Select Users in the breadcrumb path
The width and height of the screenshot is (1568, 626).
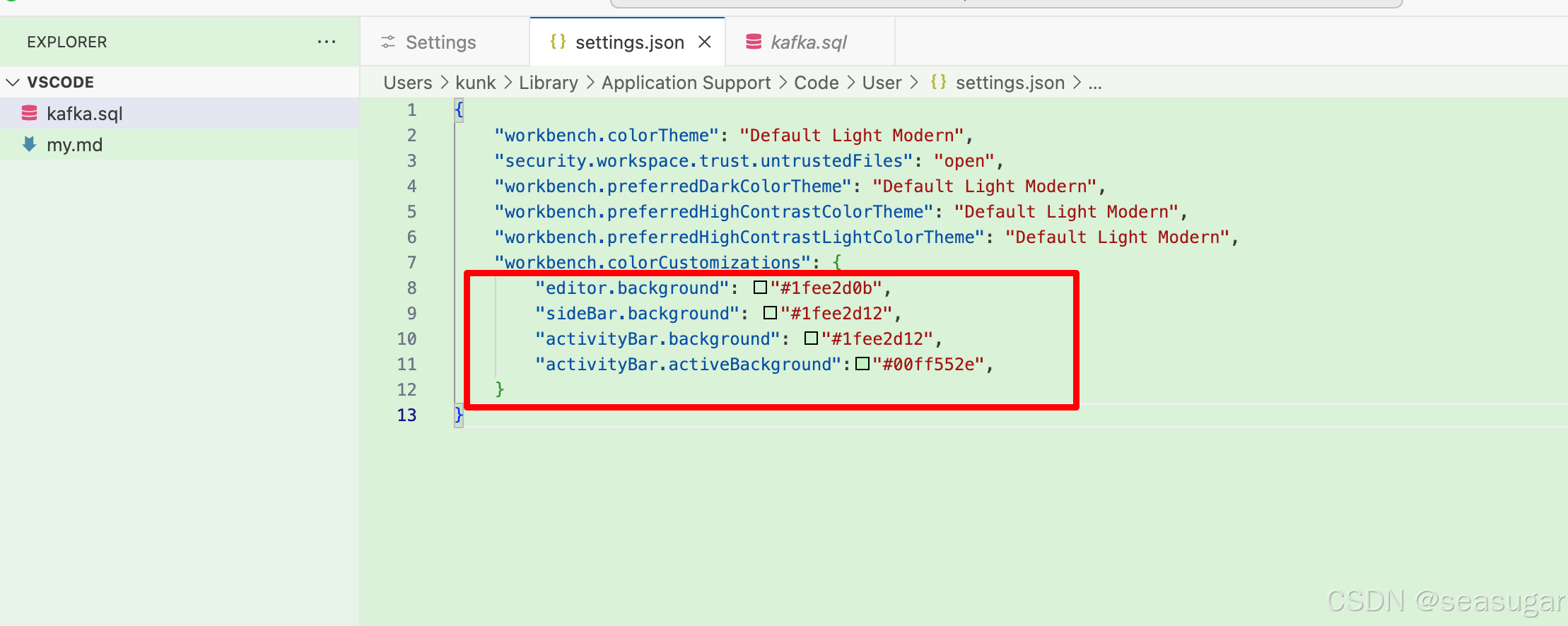[408, 83]
